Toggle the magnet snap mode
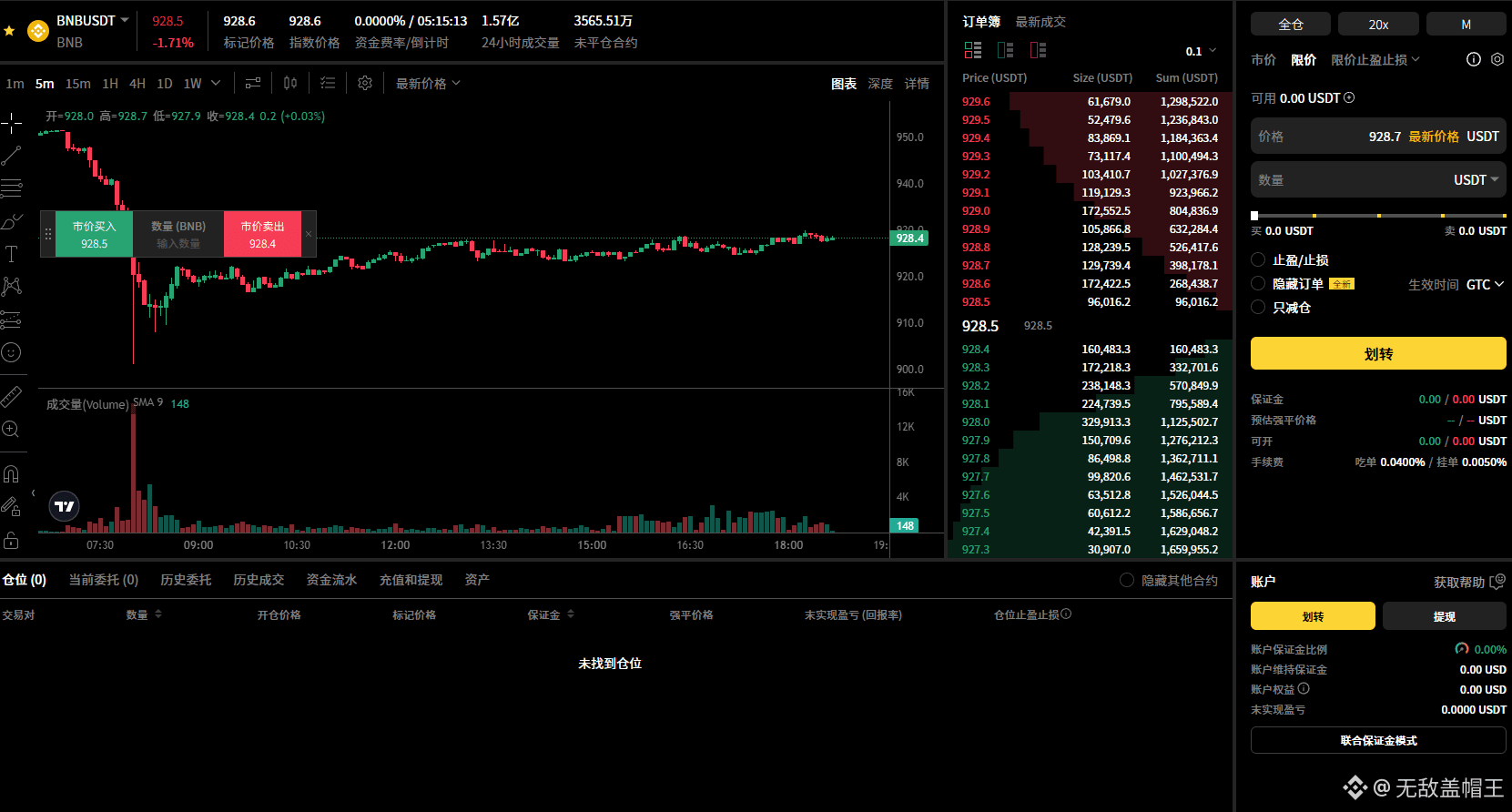The height and width of the screenshot is (812, 1512). 11,473
